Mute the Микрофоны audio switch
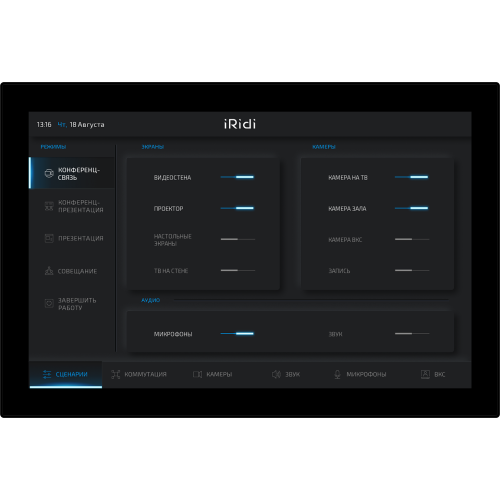The image size is (500, 500). (x=237, y=333)
